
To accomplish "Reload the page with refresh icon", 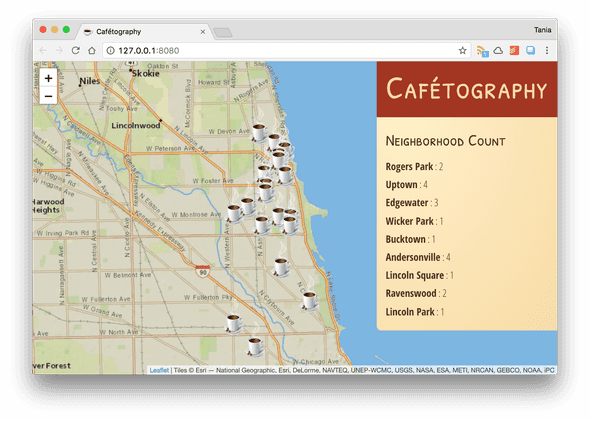I will (76, 50).
